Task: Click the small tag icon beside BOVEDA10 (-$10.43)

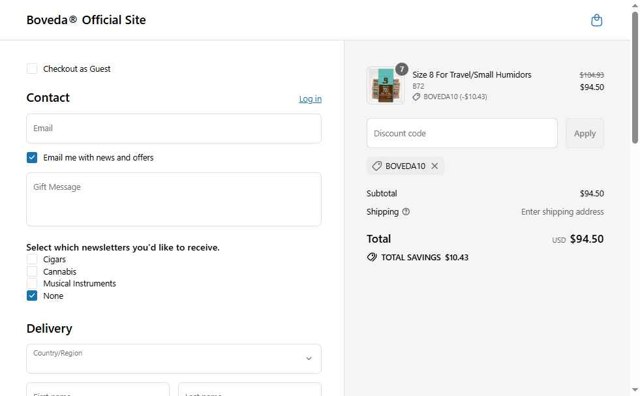Action: (416, 97)
